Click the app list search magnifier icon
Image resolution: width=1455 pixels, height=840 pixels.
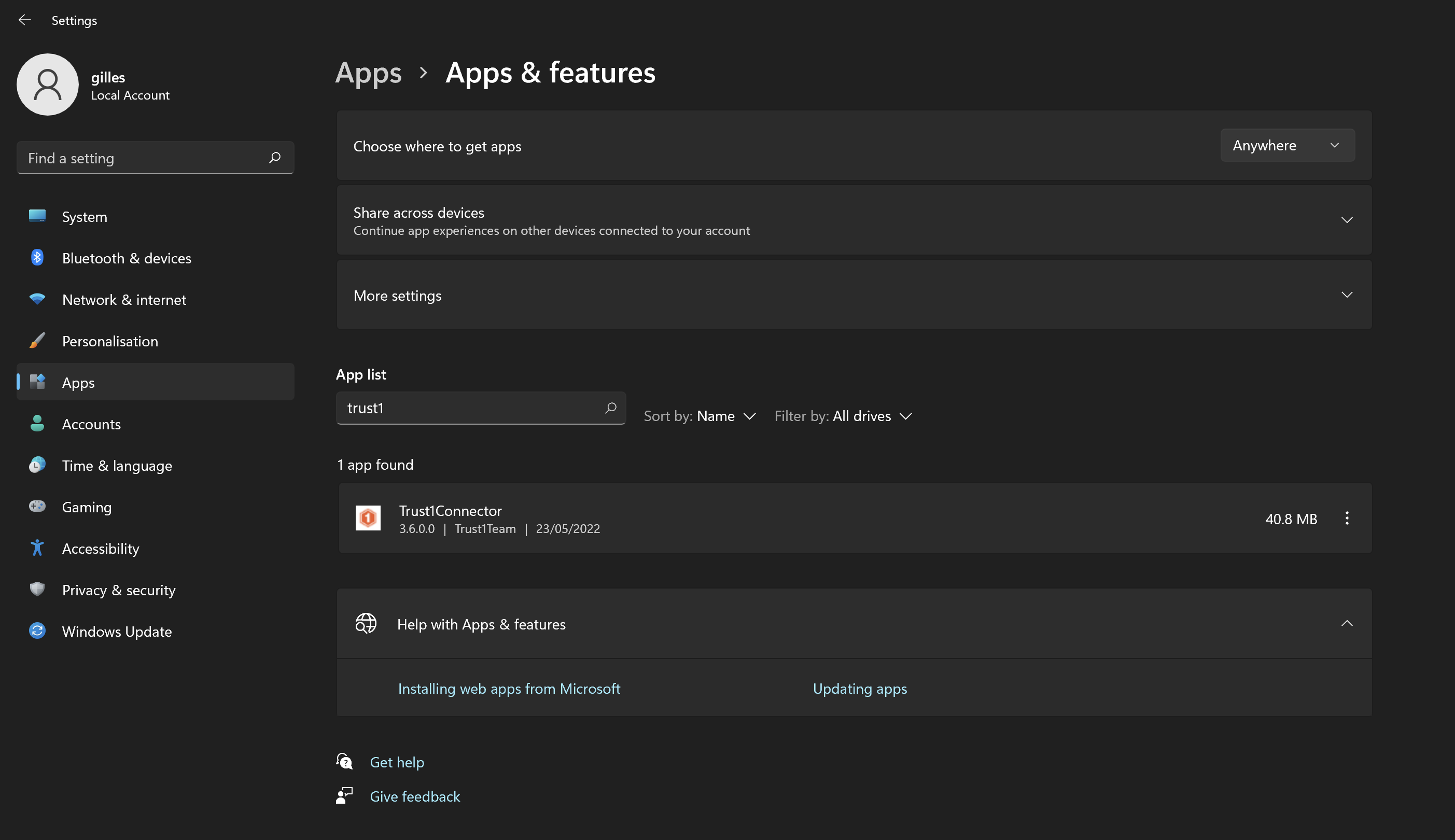pyautogui.click(x=610, y=408)
